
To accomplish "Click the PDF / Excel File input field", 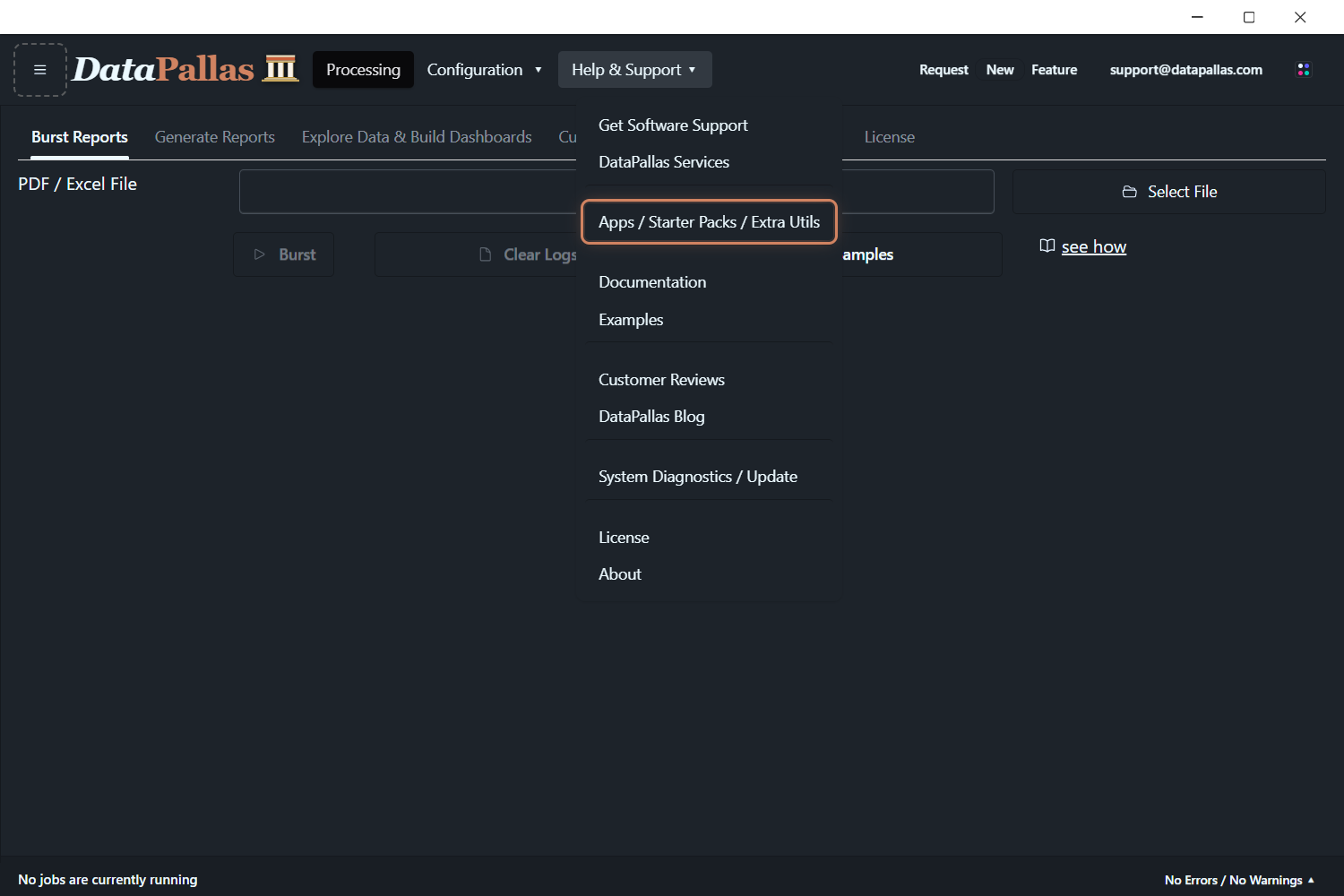I will (x=616, y=192).
